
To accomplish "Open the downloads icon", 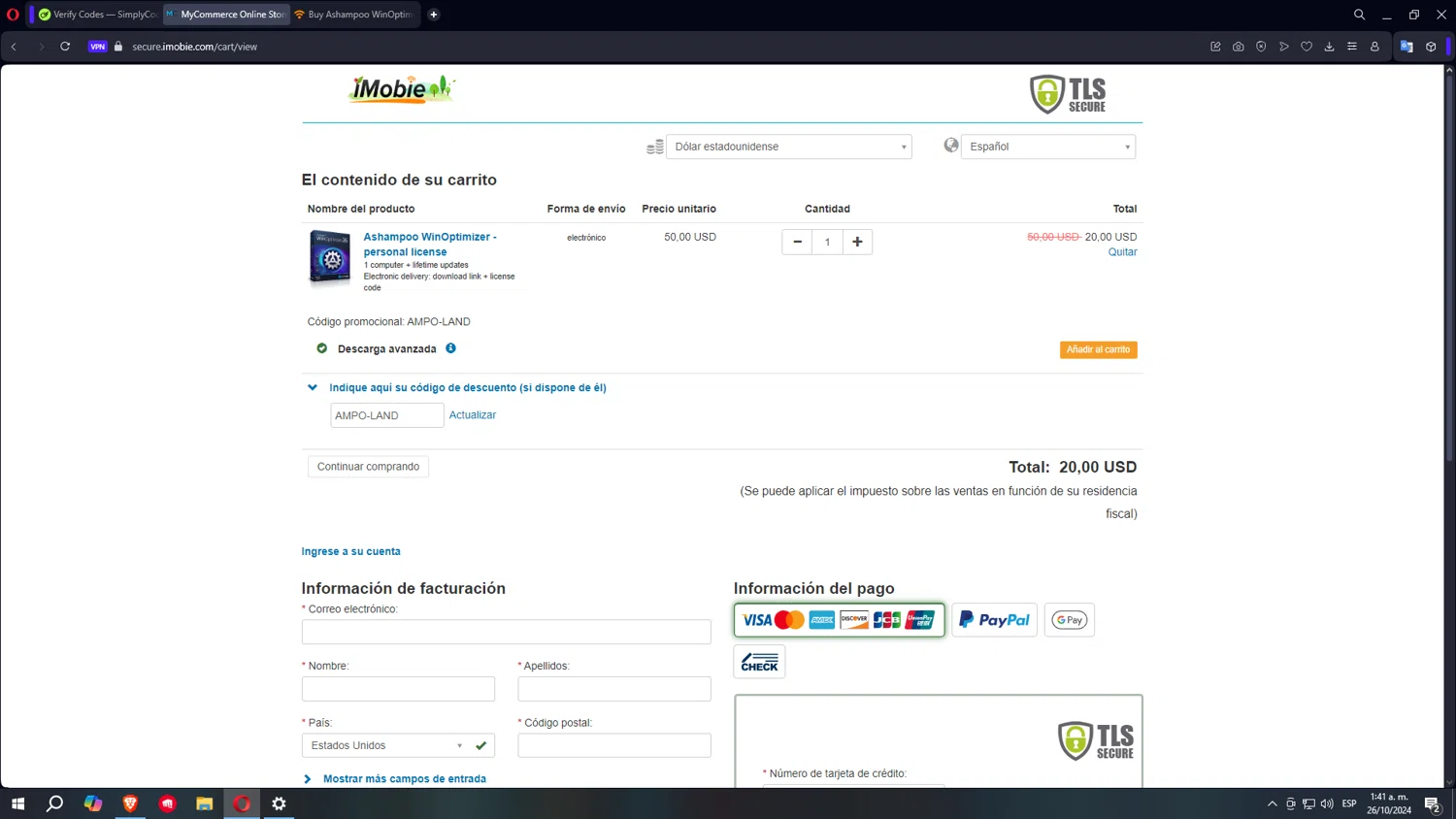I will (1329, 47).
